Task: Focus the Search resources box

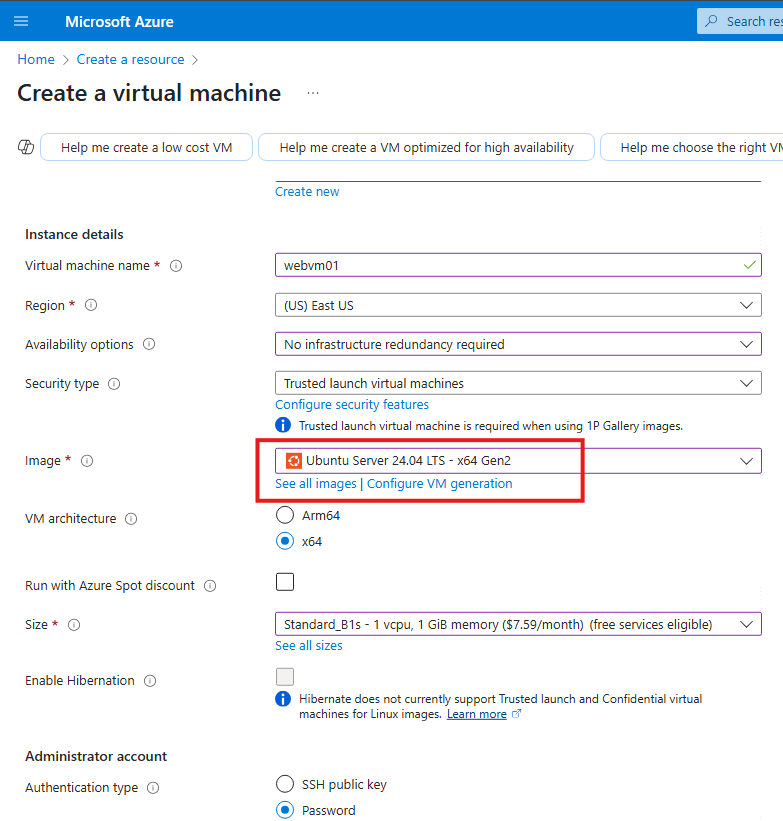Action: [740, 21]
